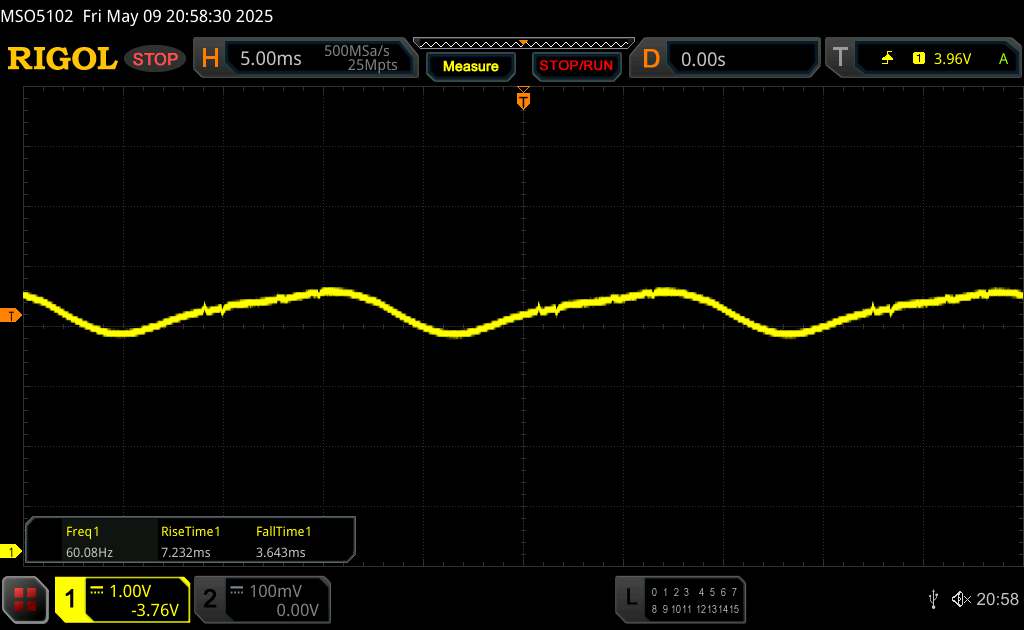
Task: Mute the beeper speaker icon
Action: (960, 599)
